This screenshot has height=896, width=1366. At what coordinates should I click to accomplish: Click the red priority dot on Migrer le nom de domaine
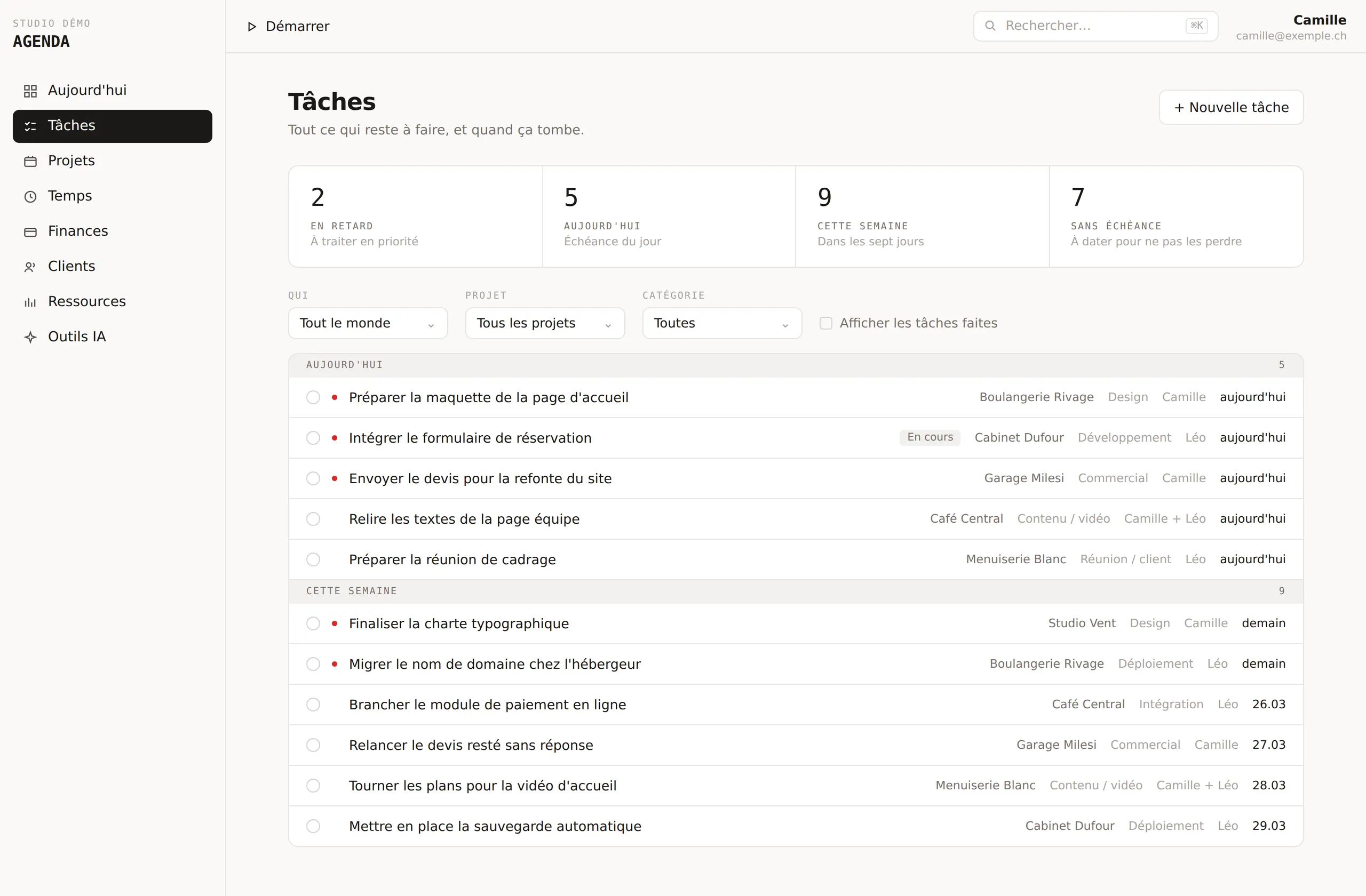tap(335, 664)
